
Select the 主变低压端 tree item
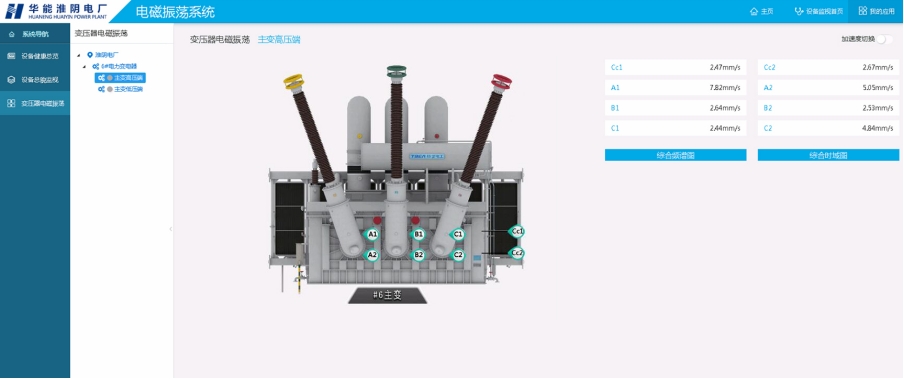(x=120, y=89)
